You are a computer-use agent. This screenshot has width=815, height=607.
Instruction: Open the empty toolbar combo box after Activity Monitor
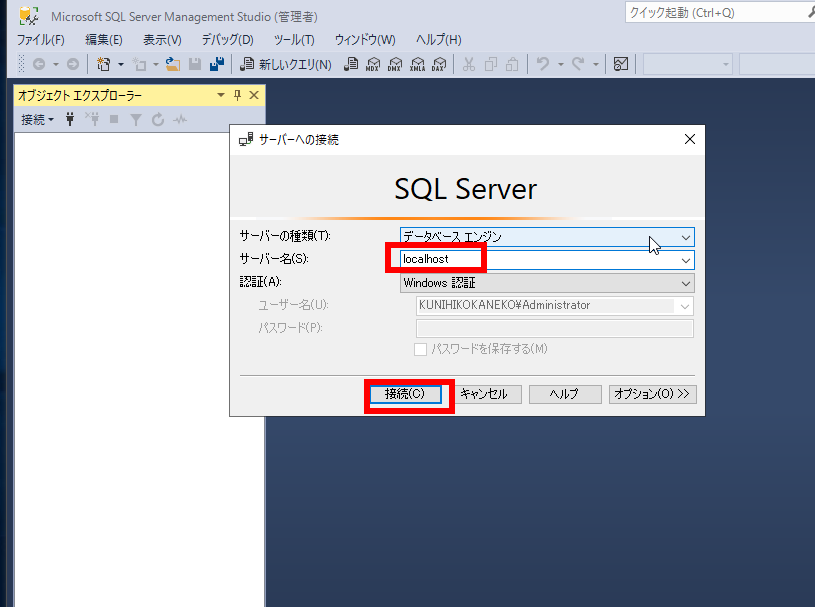click(x=688, y=64)
